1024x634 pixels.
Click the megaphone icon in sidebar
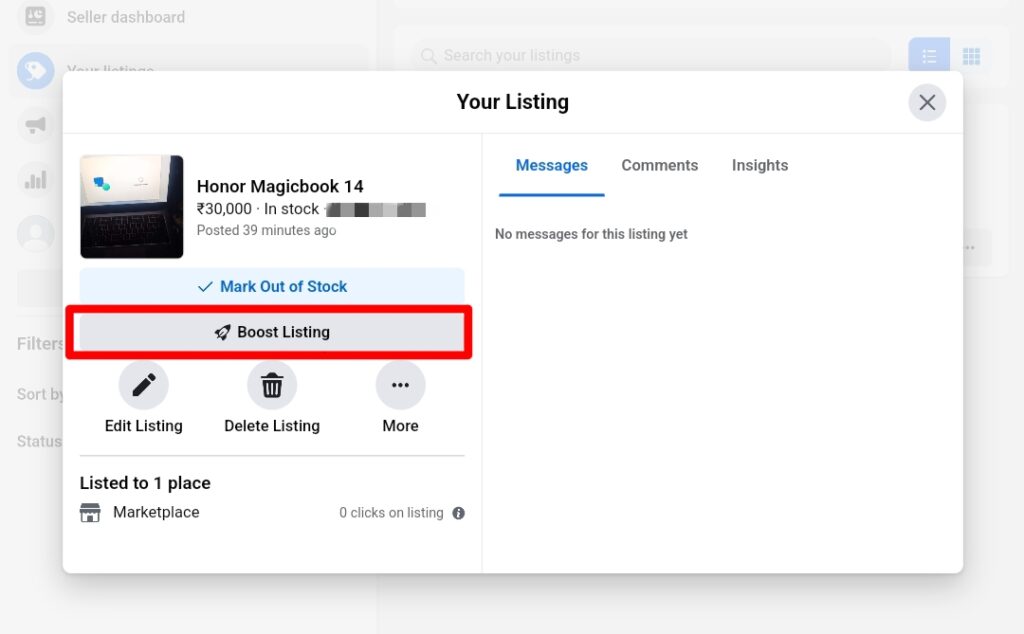tap(35, 125)
